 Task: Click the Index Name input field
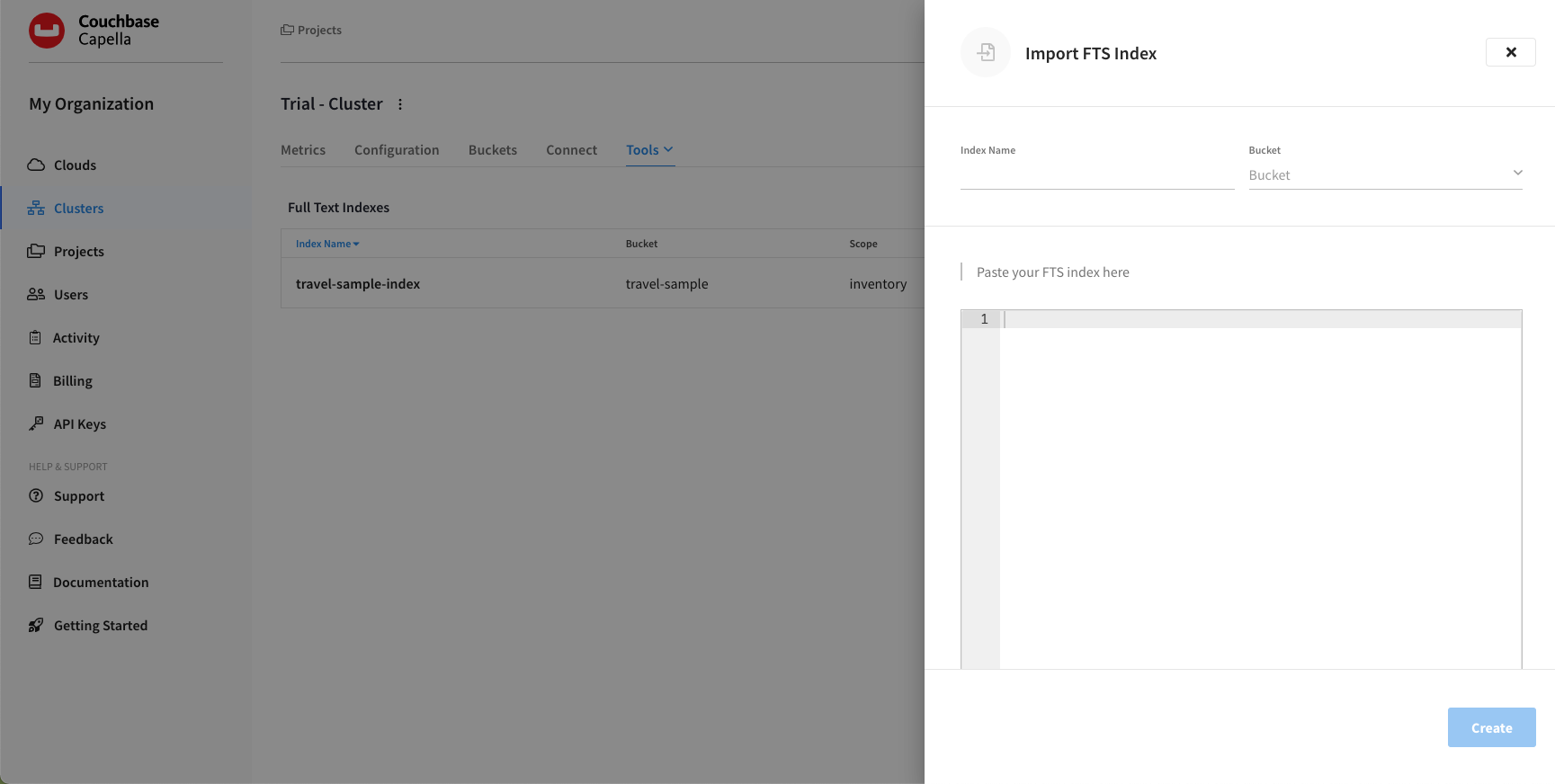[x=1096, y=175]
